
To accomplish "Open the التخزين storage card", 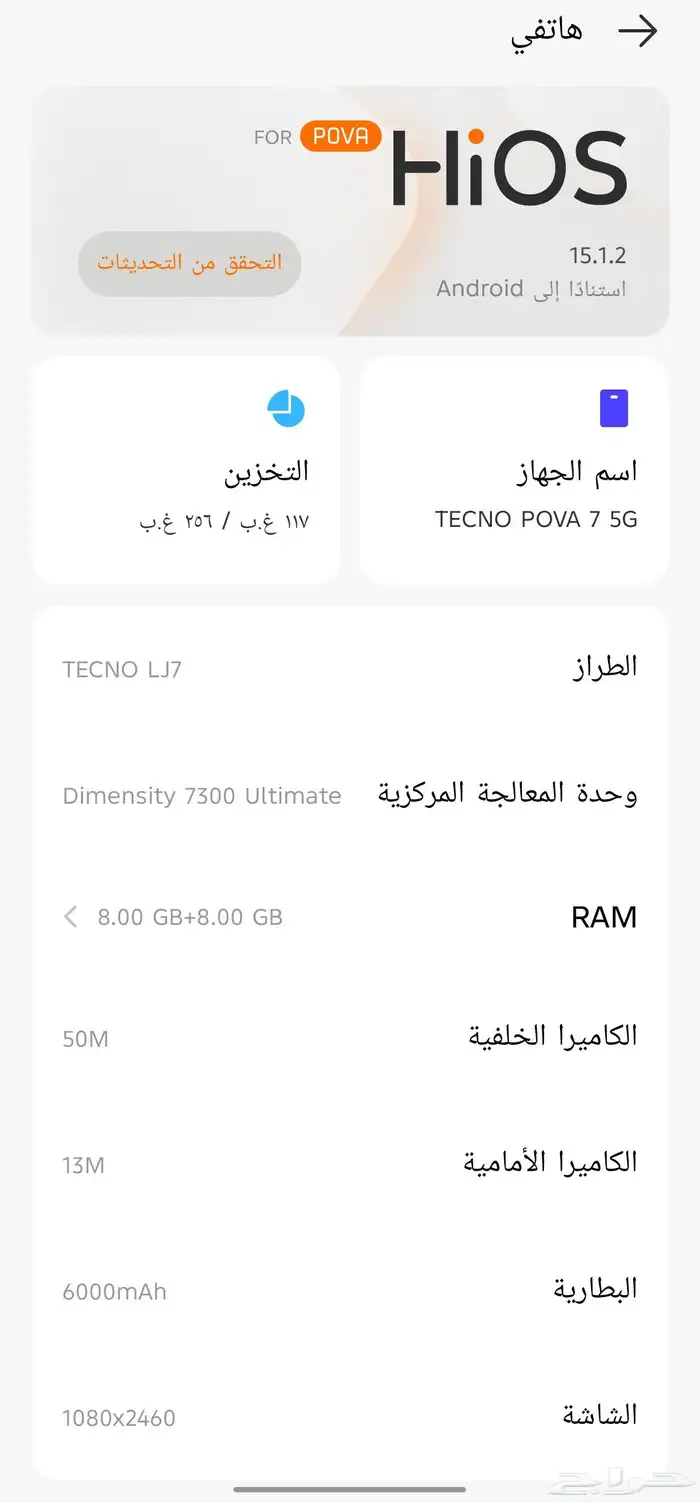I will [x=186, y=470].
